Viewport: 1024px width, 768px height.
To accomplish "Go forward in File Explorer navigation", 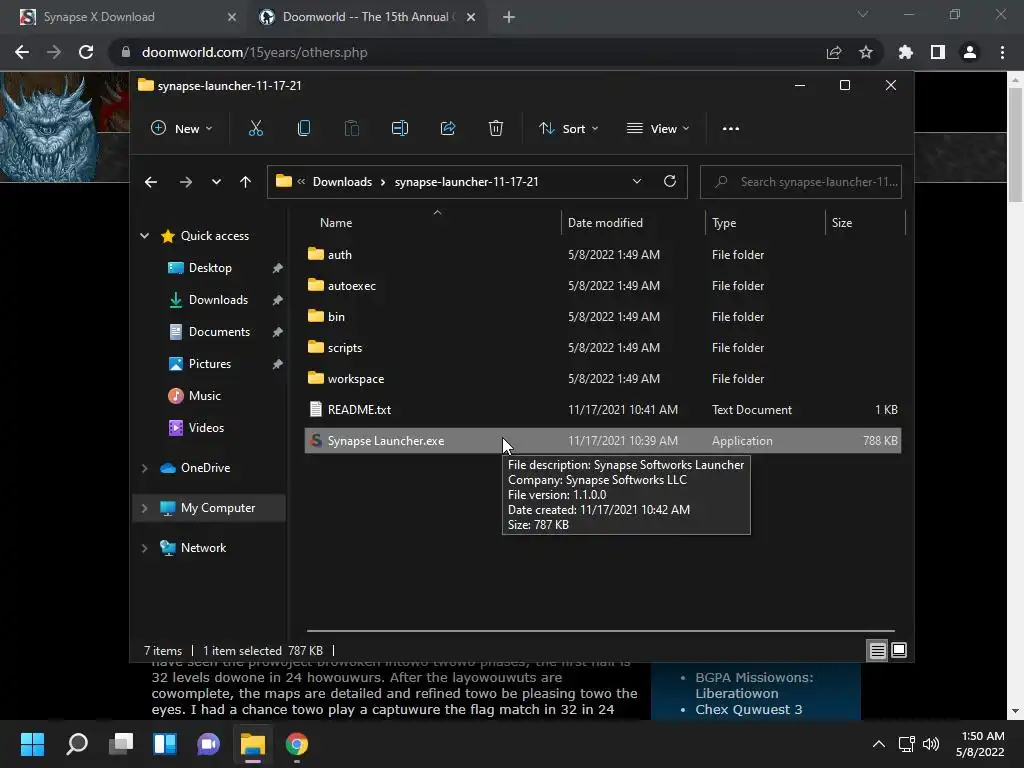I will pos(185,182).
